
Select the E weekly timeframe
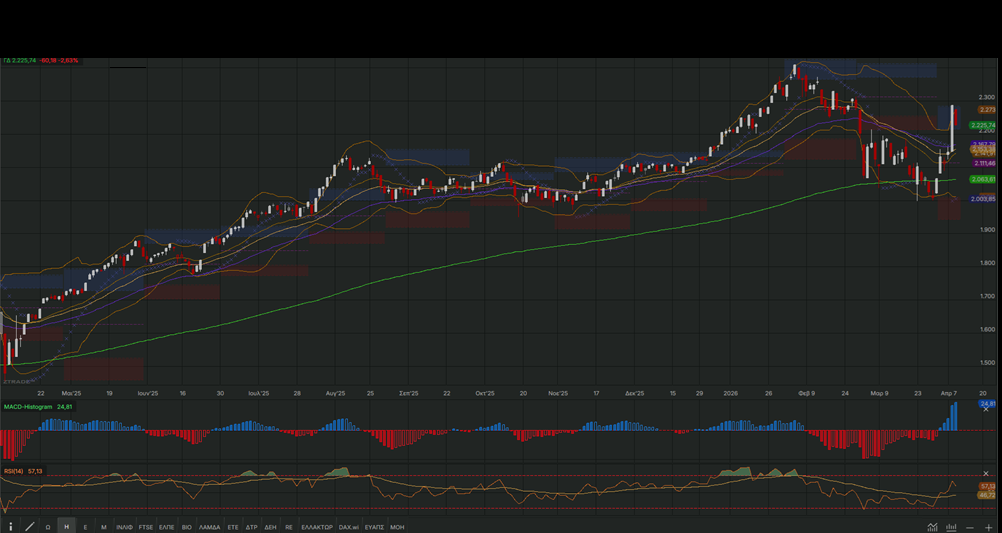pos(85,527)
